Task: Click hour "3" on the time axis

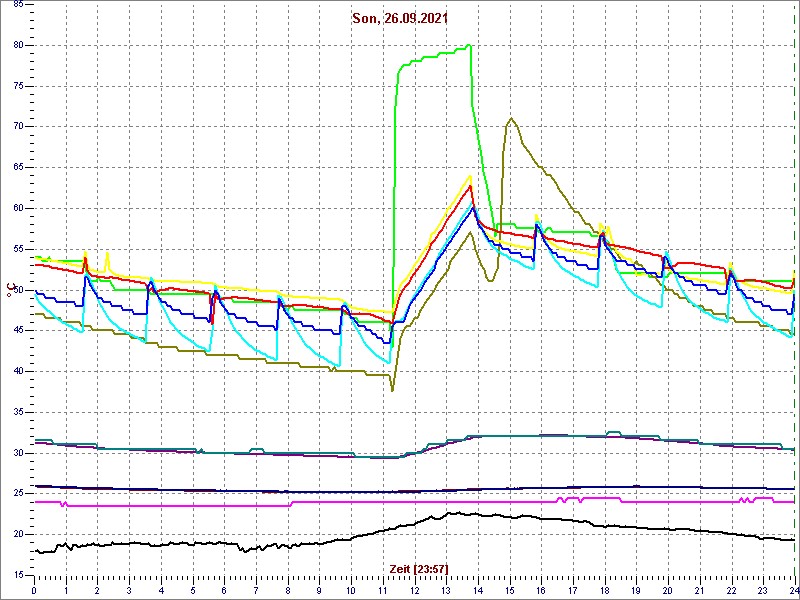Action: [129, 591]
